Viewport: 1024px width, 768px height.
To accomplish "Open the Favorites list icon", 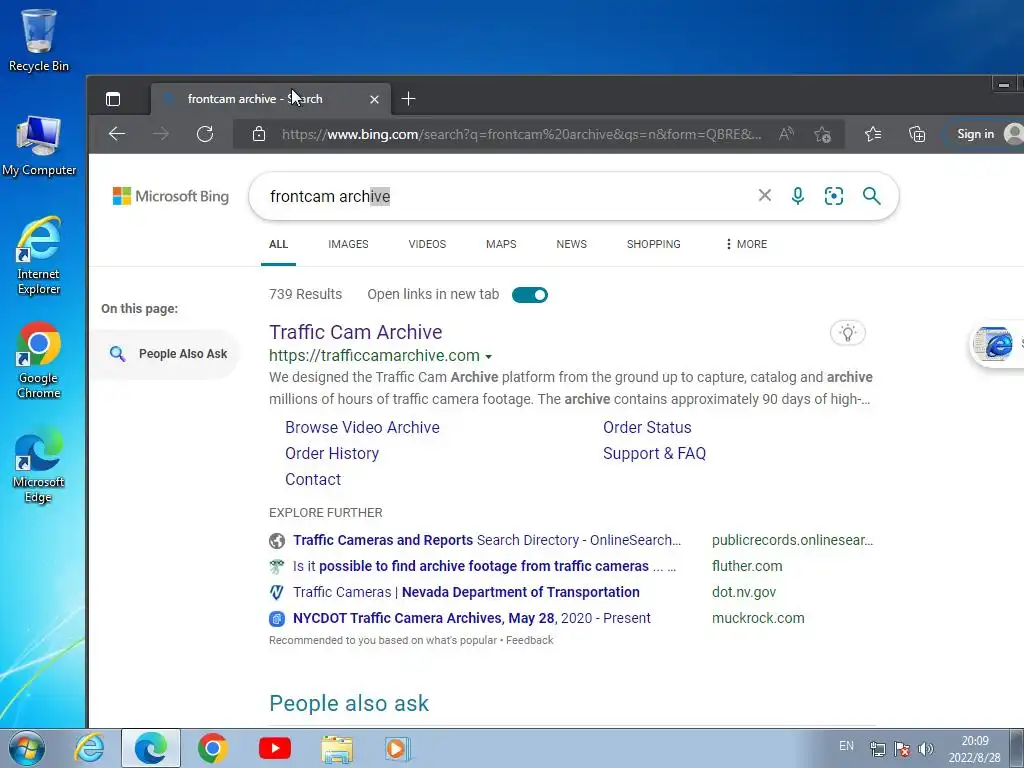I will coord(873,134).
